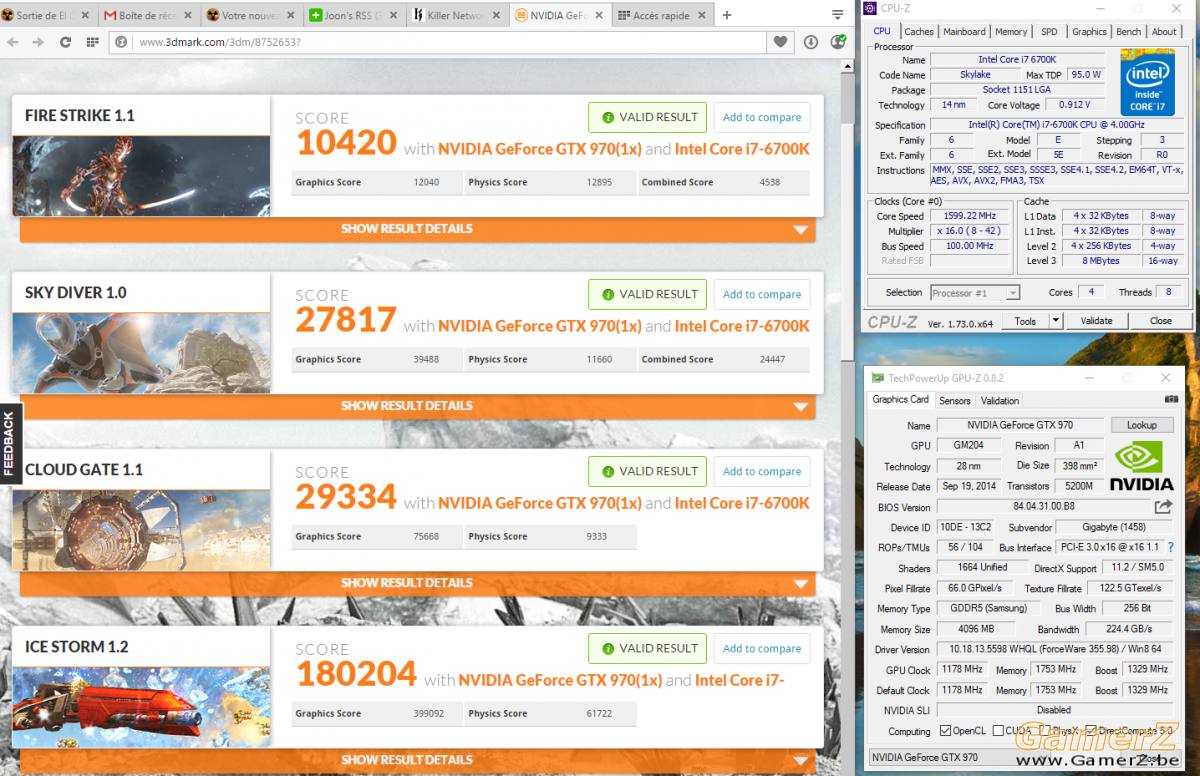Add Cloud Gate result to compare

click(762, 471)
